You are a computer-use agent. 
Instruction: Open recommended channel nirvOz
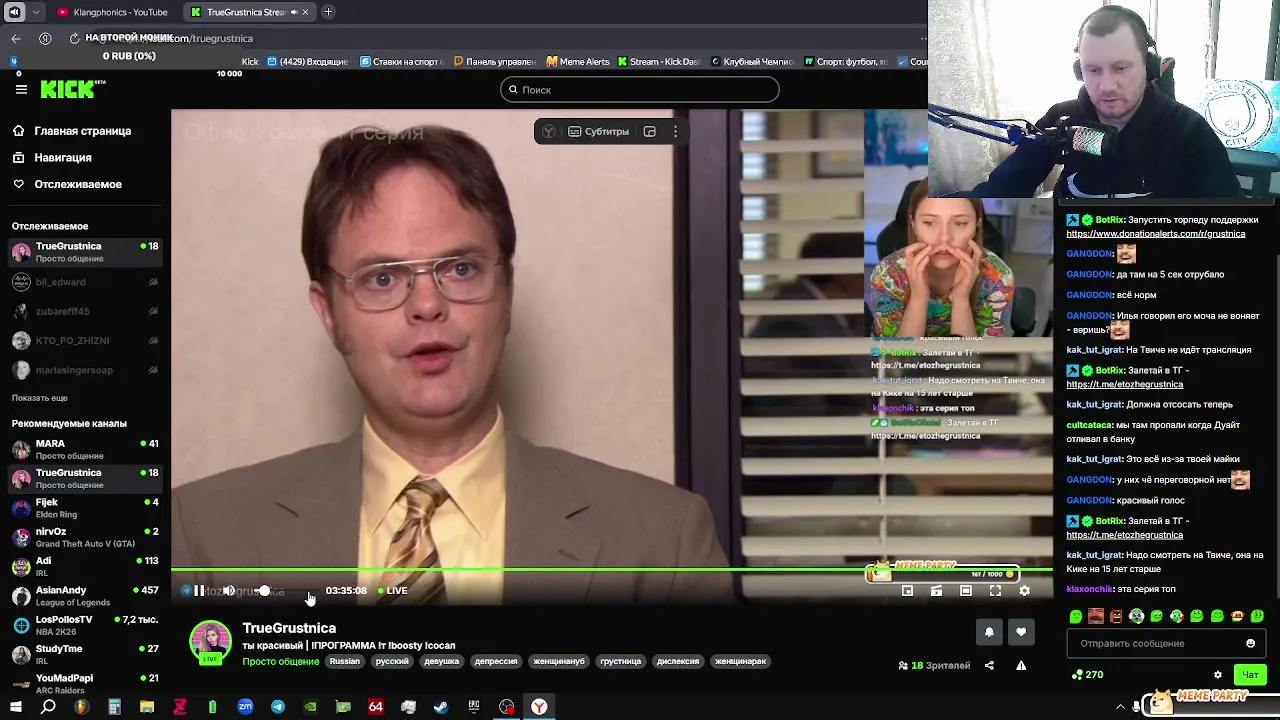pos(85,537)
